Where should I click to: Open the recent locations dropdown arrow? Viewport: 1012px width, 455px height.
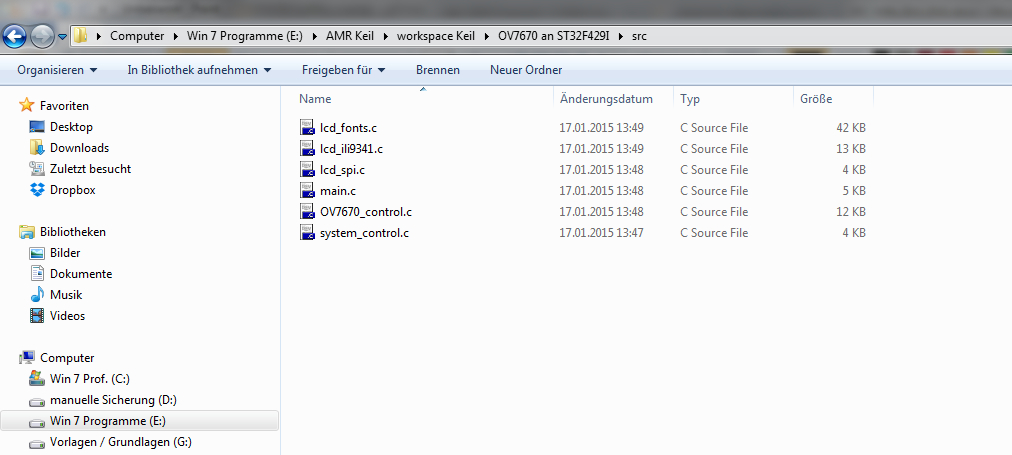[62, 37]
